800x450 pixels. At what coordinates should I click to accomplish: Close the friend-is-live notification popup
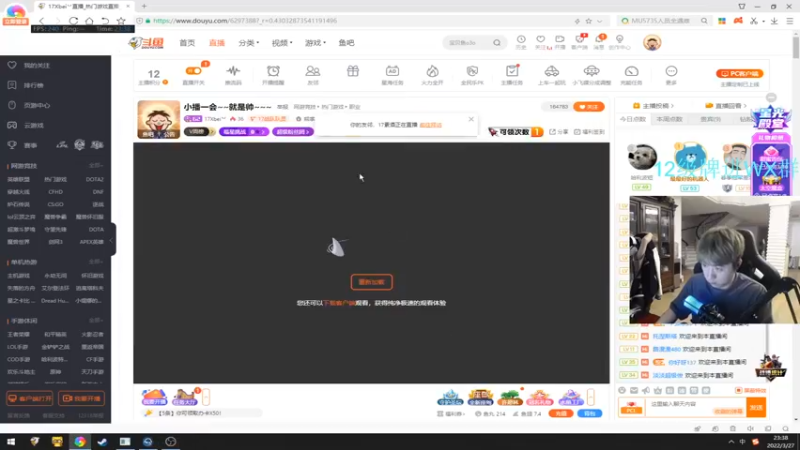pos(471,119)
